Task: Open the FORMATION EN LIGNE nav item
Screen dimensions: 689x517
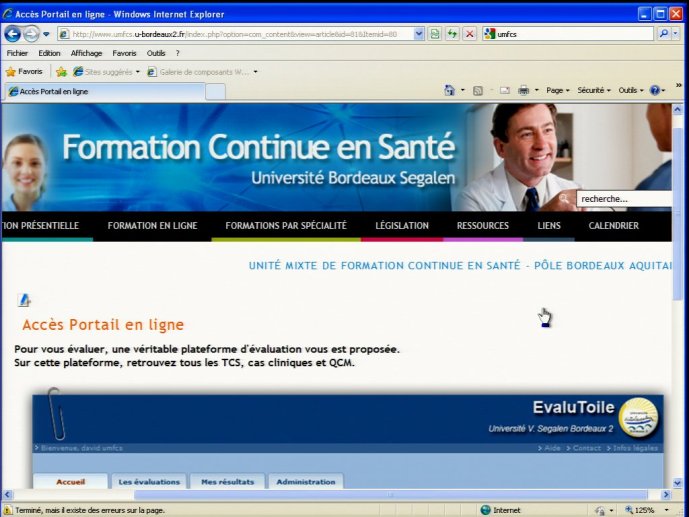Action: point(152,226)
